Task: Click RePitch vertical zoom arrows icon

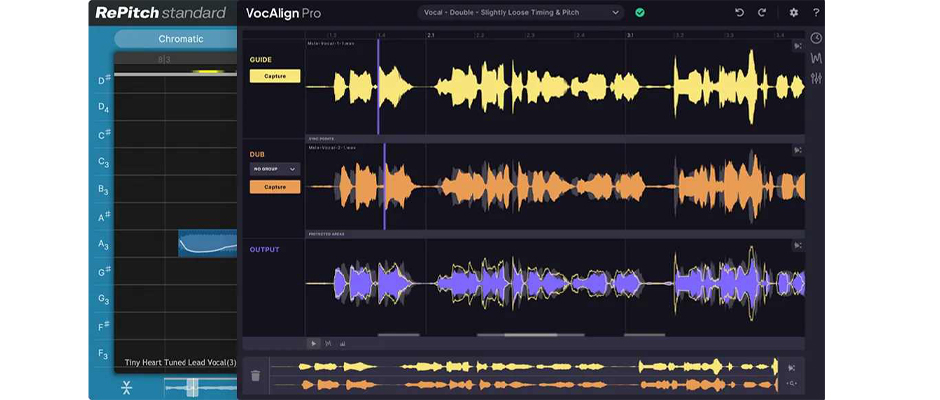Action: 126,387
